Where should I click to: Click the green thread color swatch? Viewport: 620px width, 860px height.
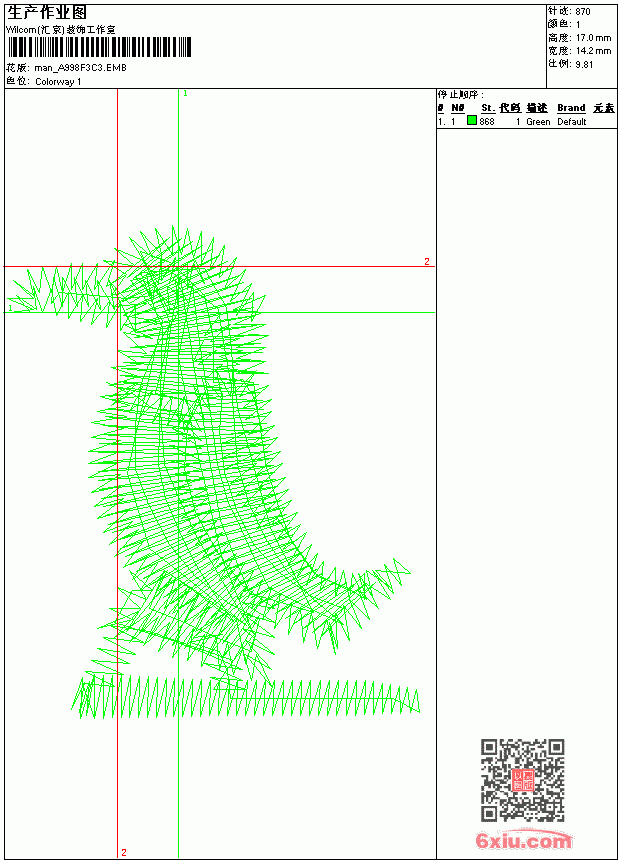(x=472, y=121)
